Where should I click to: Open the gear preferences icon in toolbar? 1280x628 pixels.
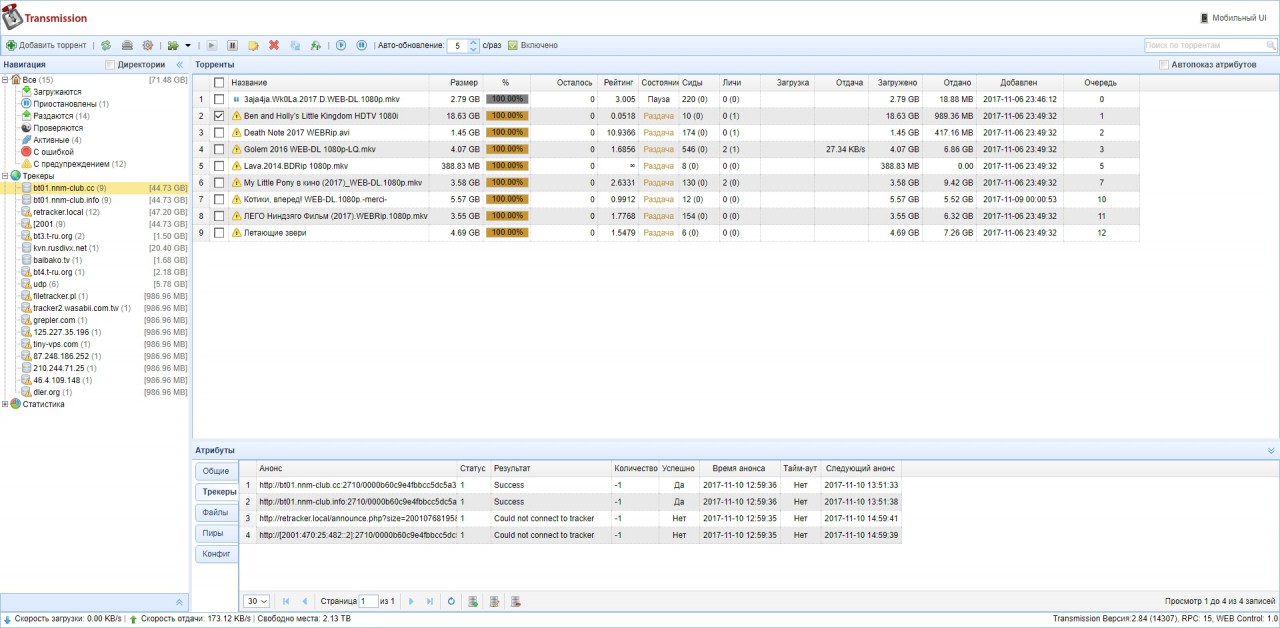pos(148,45)
